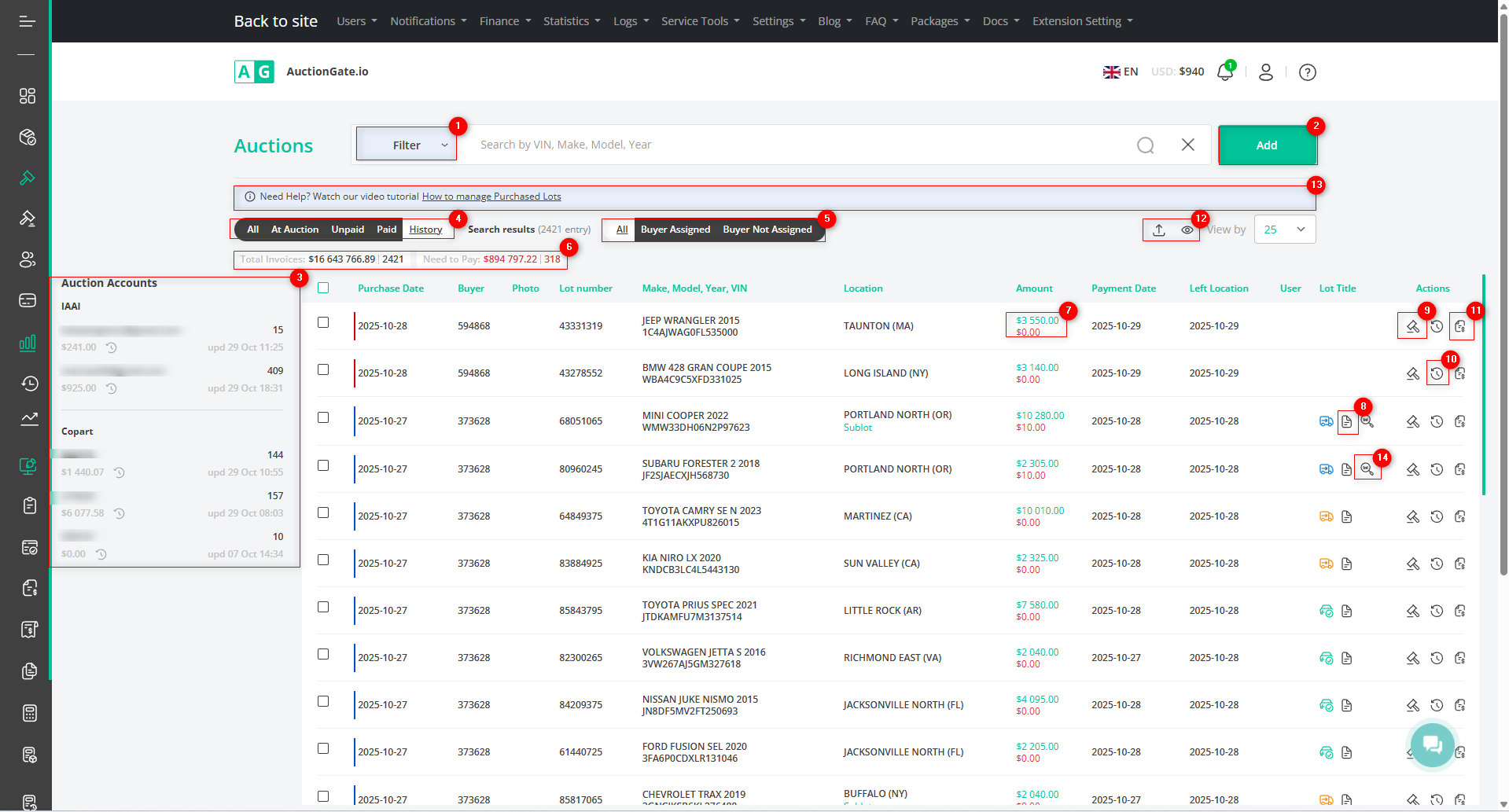Viewport: 1509px width, 812px height.
Task: Tick checkbox for Toyota Camry row
Action: pos(323,513)
